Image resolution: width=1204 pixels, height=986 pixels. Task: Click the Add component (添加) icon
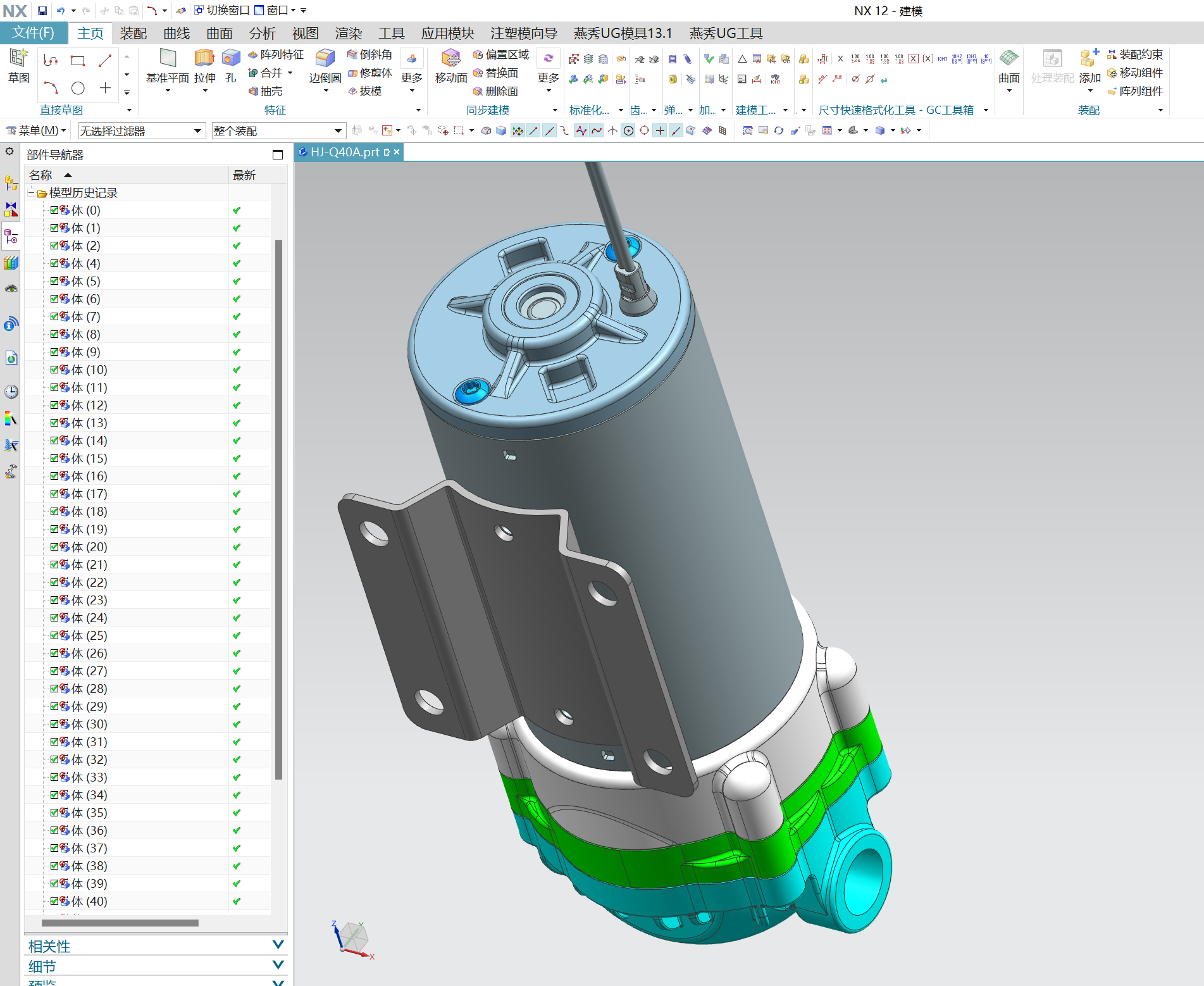[1089, 58]
